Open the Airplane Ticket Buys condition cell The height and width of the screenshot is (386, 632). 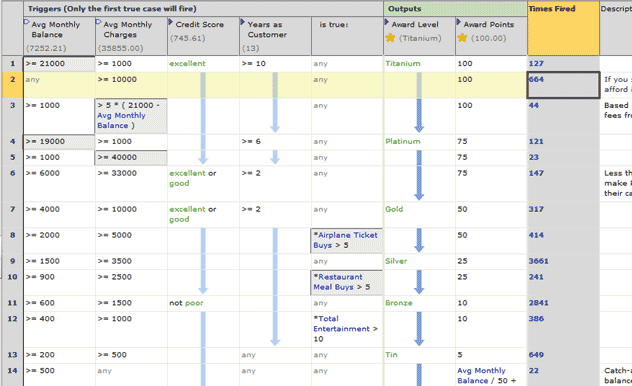tap(347, 241)
